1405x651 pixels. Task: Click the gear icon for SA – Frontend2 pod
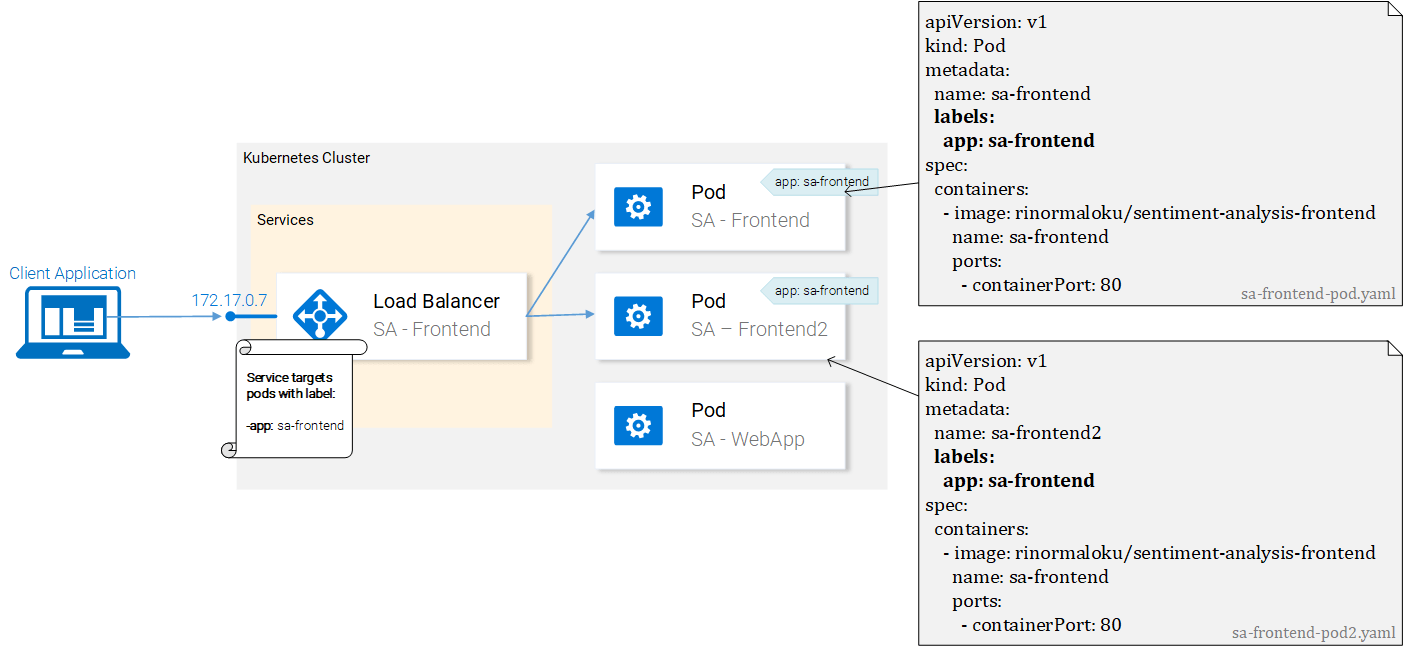637,316
